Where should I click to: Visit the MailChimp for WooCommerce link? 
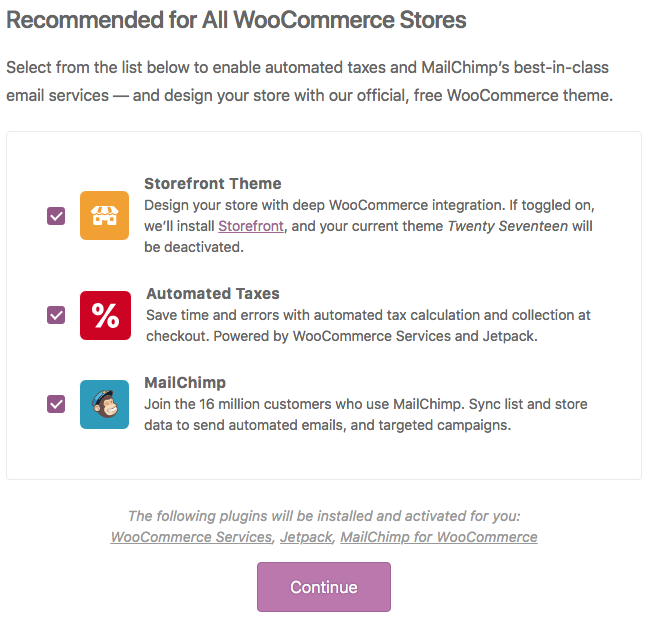tap(439, 537)
